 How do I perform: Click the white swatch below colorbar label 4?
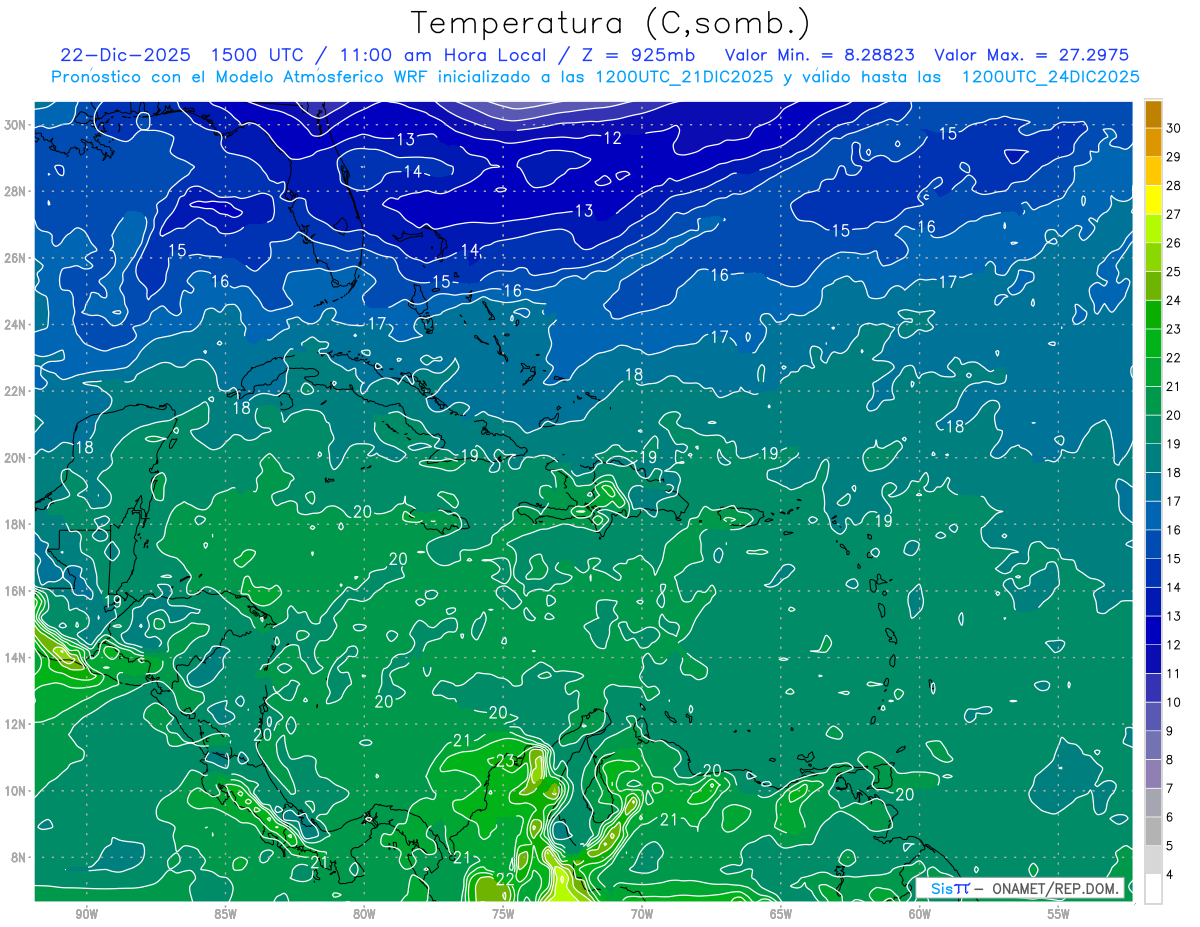coord(1153,889)
